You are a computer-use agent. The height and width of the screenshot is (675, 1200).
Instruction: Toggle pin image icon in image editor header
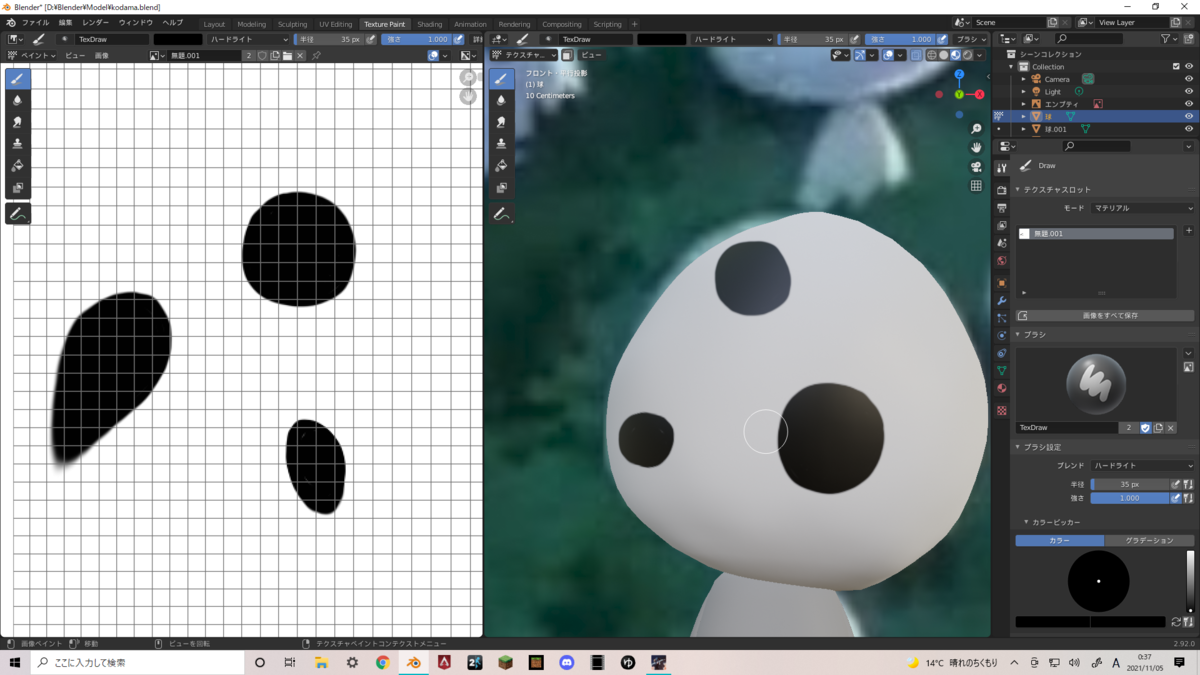(316, 56)
